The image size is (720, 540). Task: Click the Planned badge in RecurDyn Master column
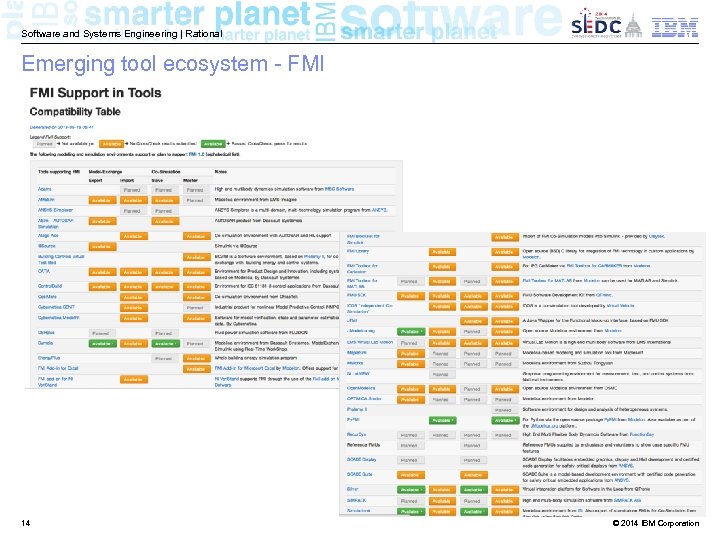(503, 435)
